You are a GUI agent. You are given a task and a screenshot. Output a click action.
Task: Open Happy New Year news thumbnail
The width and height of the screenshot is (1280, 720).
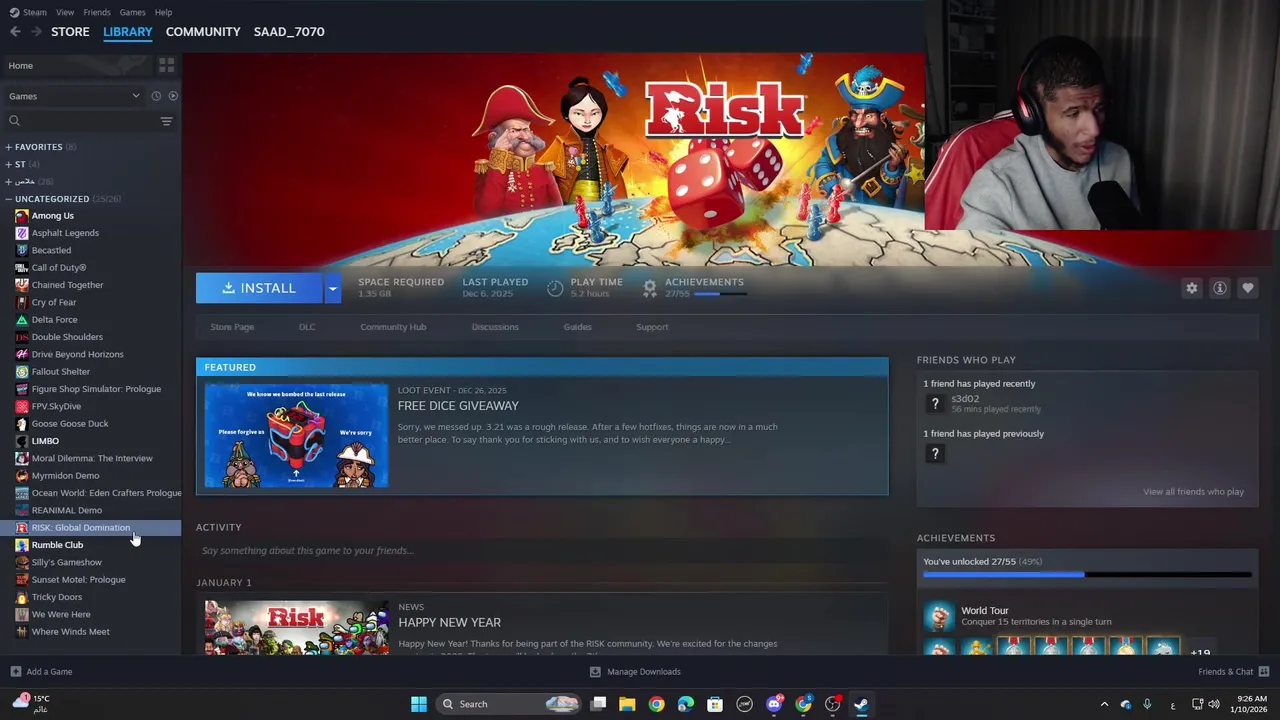[296, 627]
